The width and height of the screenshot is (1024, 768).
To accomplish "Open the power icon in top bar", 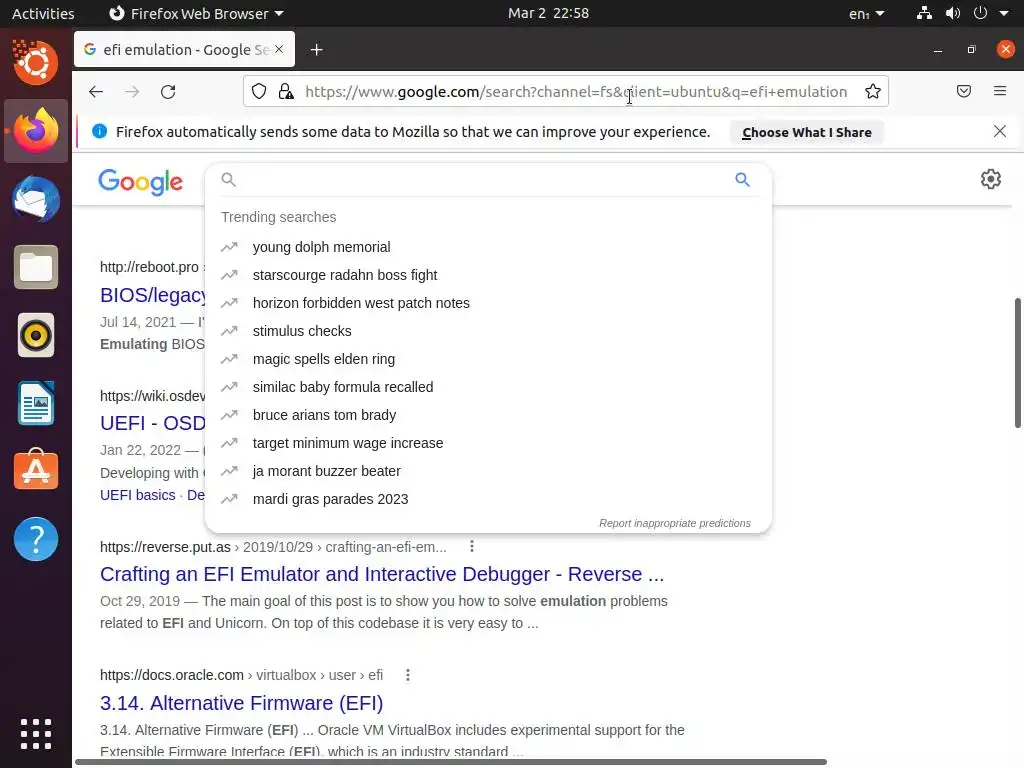I will 980,13.
